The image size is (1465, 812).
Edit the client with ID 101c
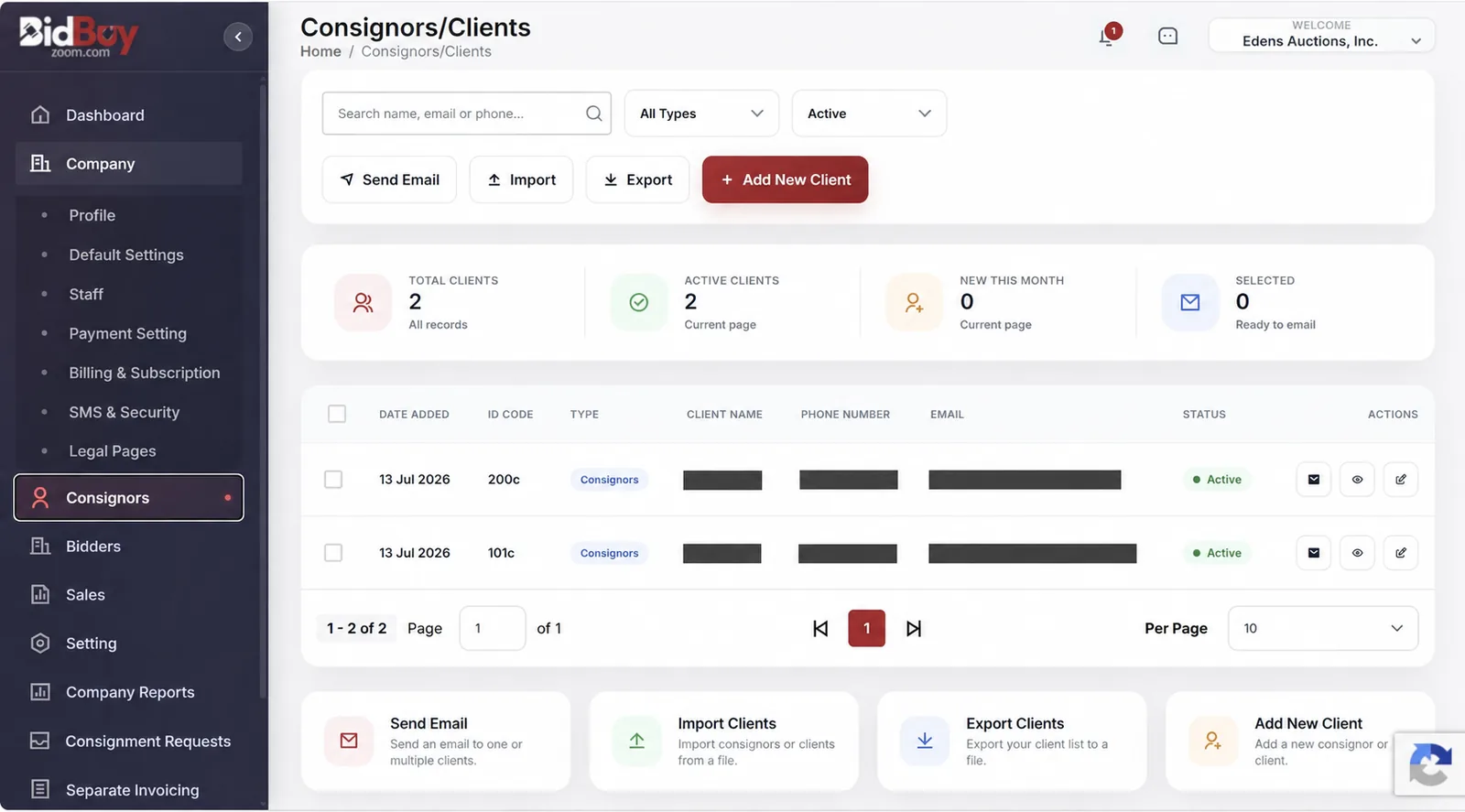pyautogui.click(x=1400, y=553)
